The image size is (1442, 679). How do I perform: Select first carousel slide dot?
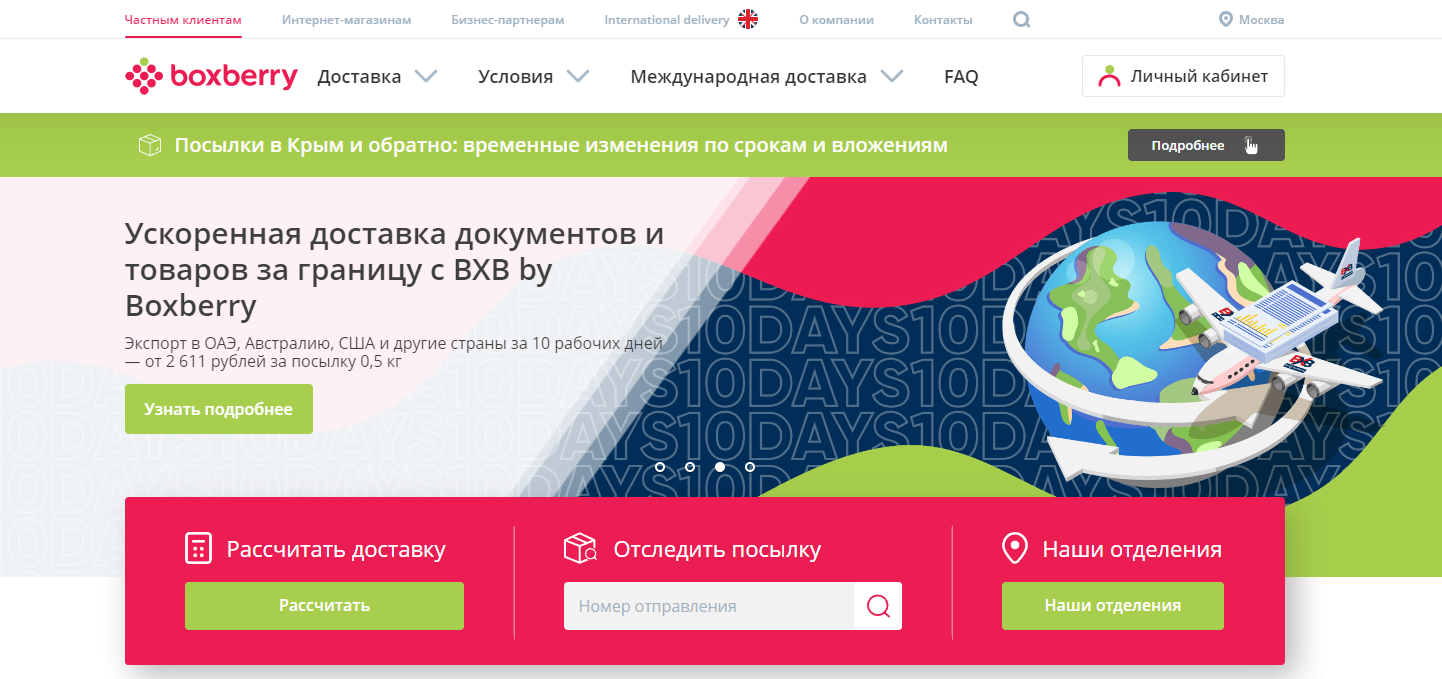click(x=660, y=467)
